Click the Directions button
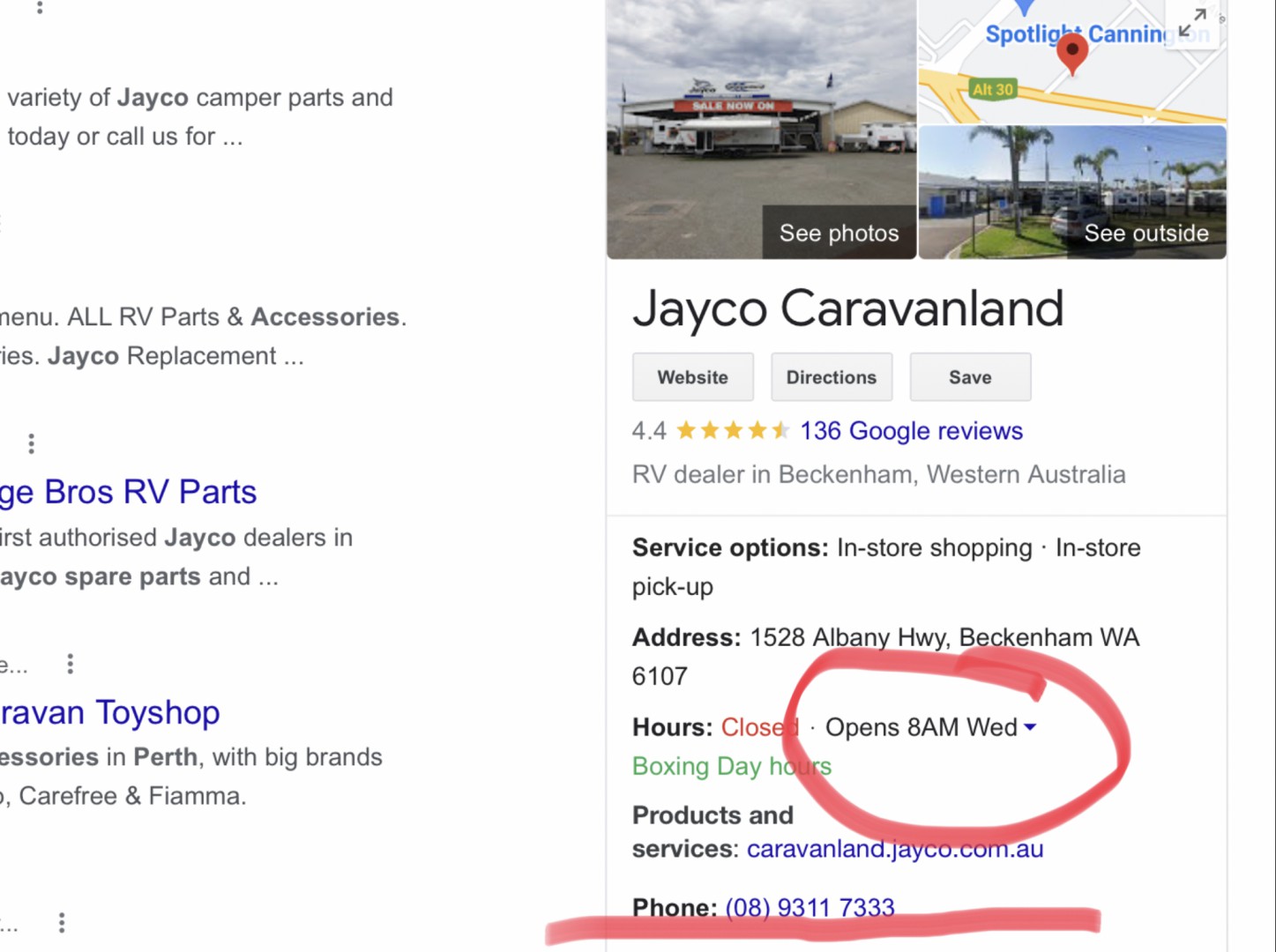This screenshot has width=1276, height=952. coord(832,377)
